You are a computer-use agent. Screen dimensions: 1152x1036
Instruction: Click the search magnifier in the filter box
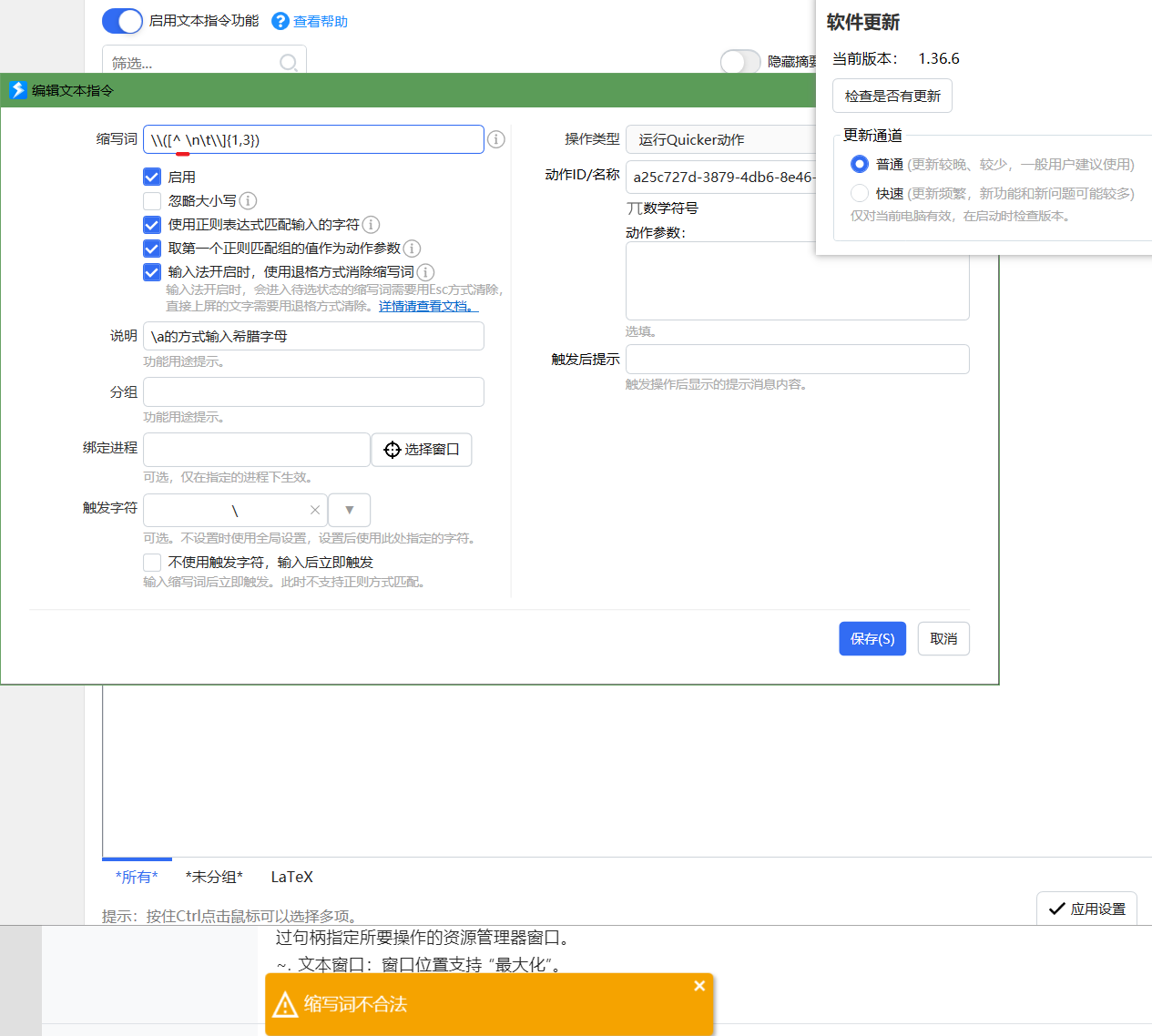point(289,63)
